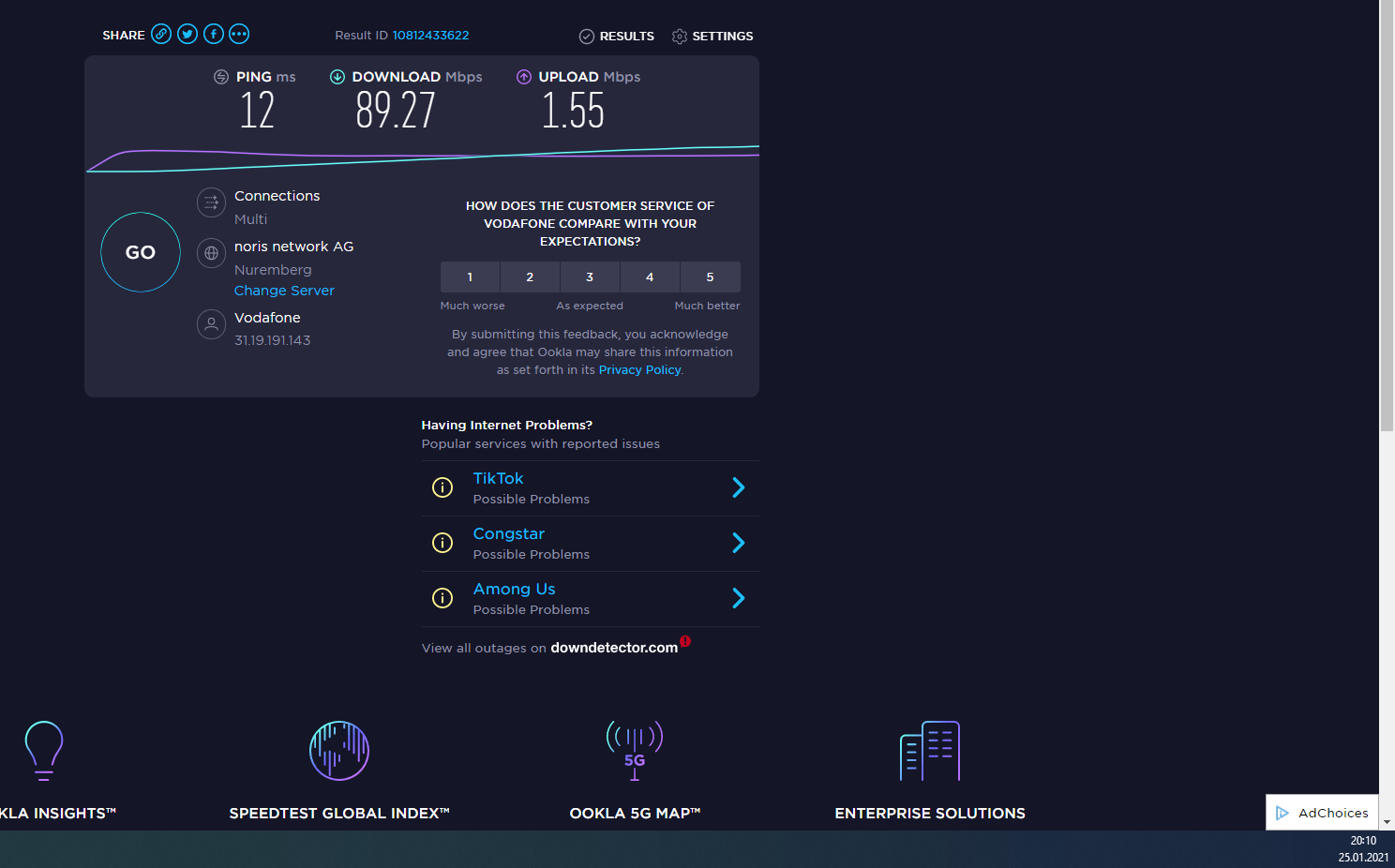Expand Congstar row chevron
1395x868 pixels.
pos(739,543)
